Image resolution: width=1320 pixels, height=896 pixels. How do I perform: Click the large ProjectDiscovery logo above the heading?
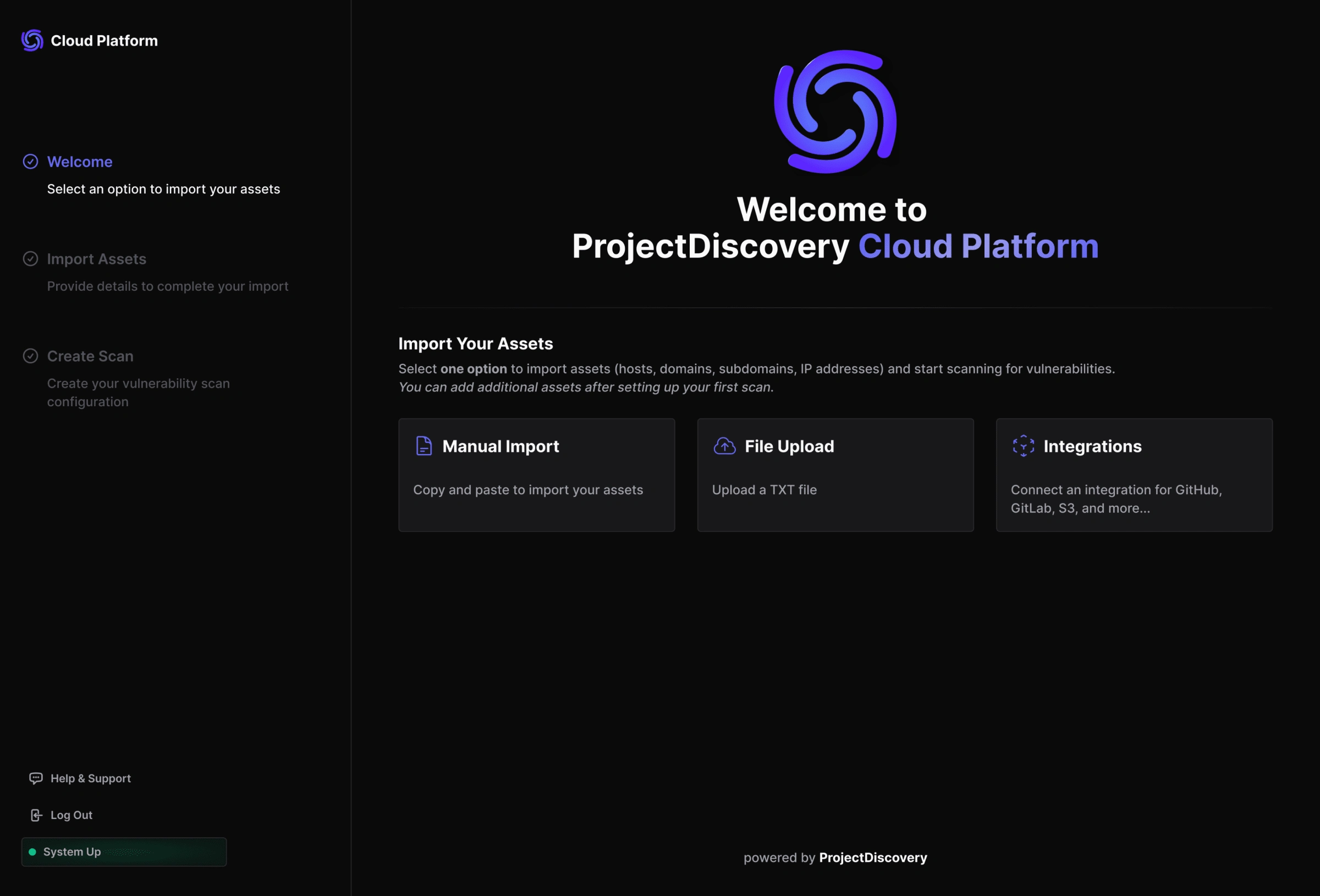(835, 111)
